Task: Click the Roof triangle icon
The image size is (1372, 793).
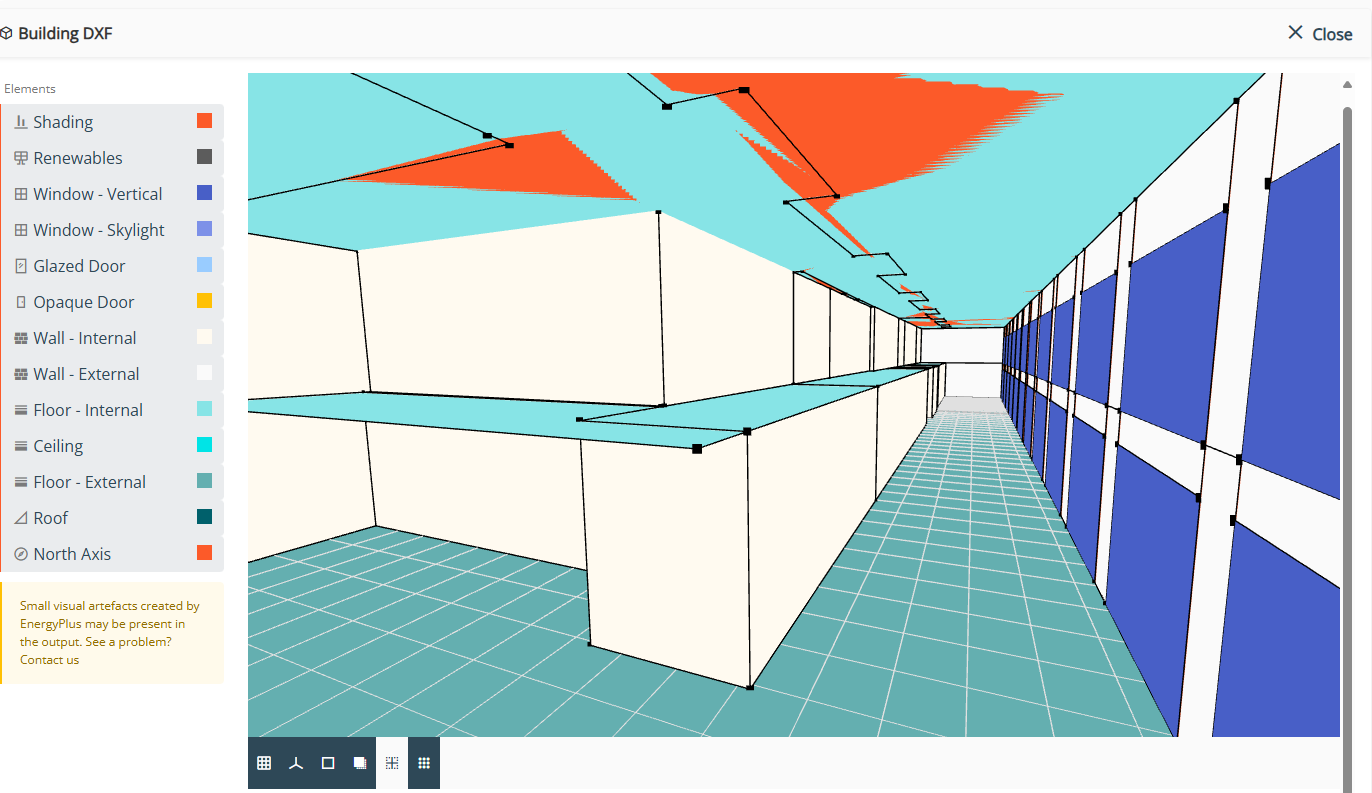Action: click(21, 518)
